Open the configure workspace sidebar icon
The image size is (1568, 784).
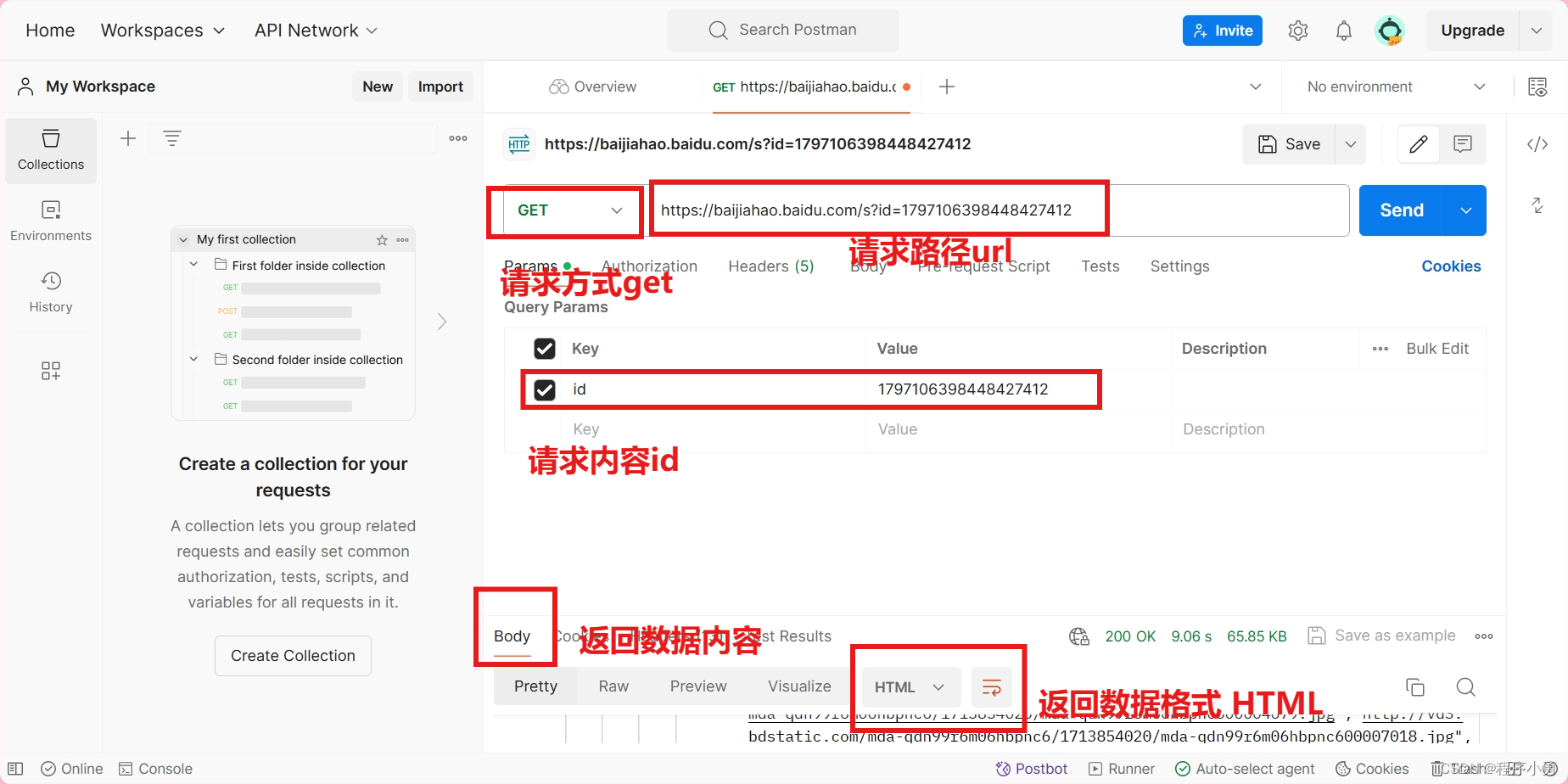(51, 371)
